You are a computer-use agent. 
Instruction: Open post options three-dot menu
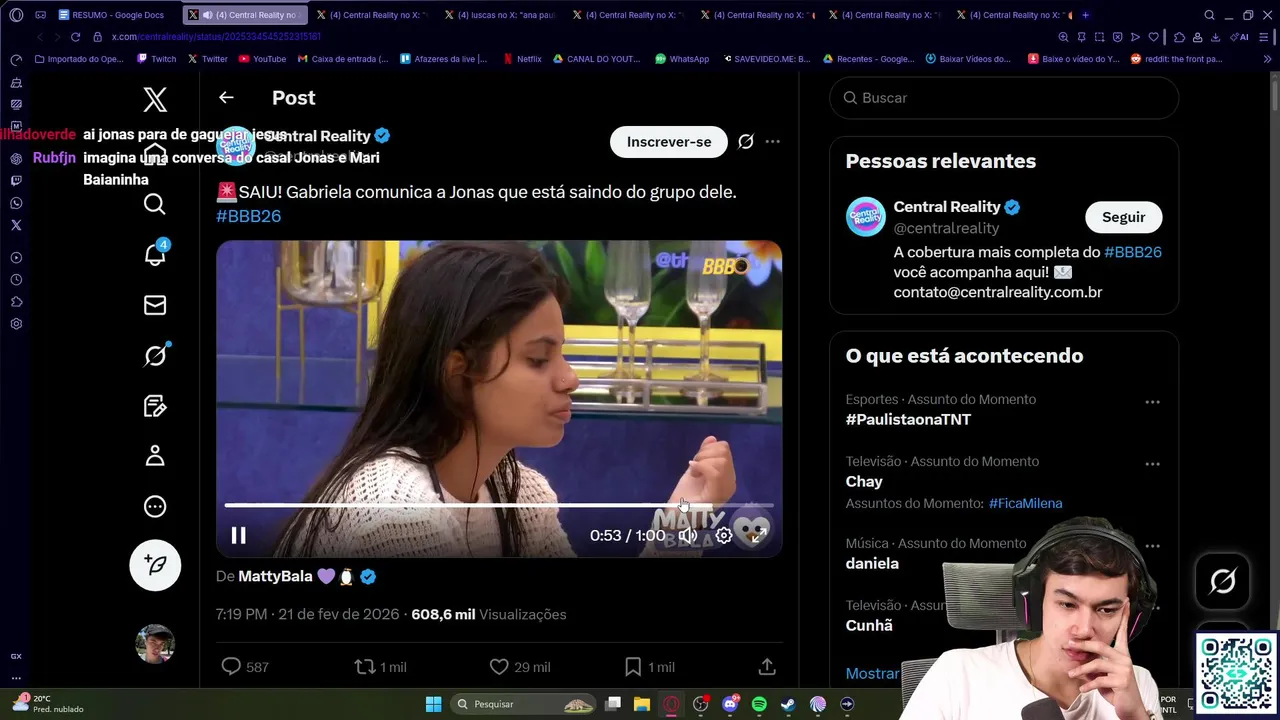773,142
